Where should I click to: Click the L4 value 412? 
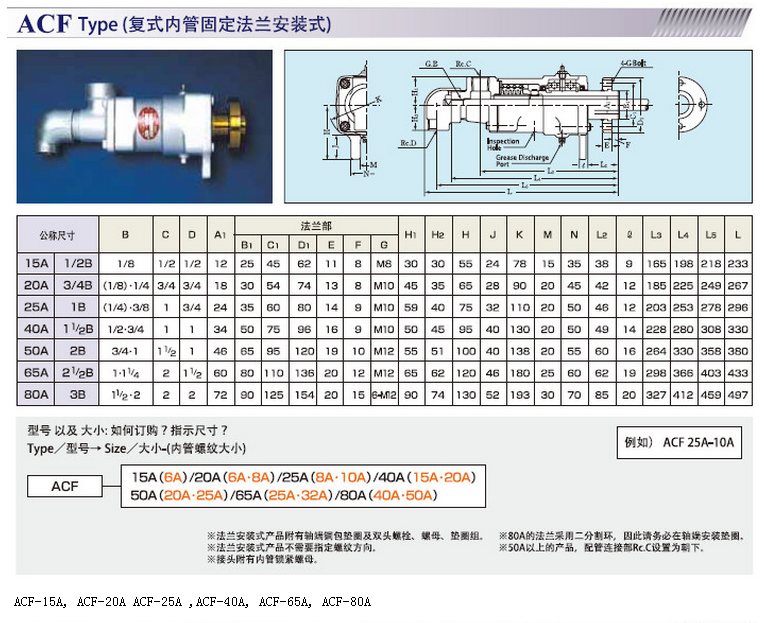coord(683,395)
